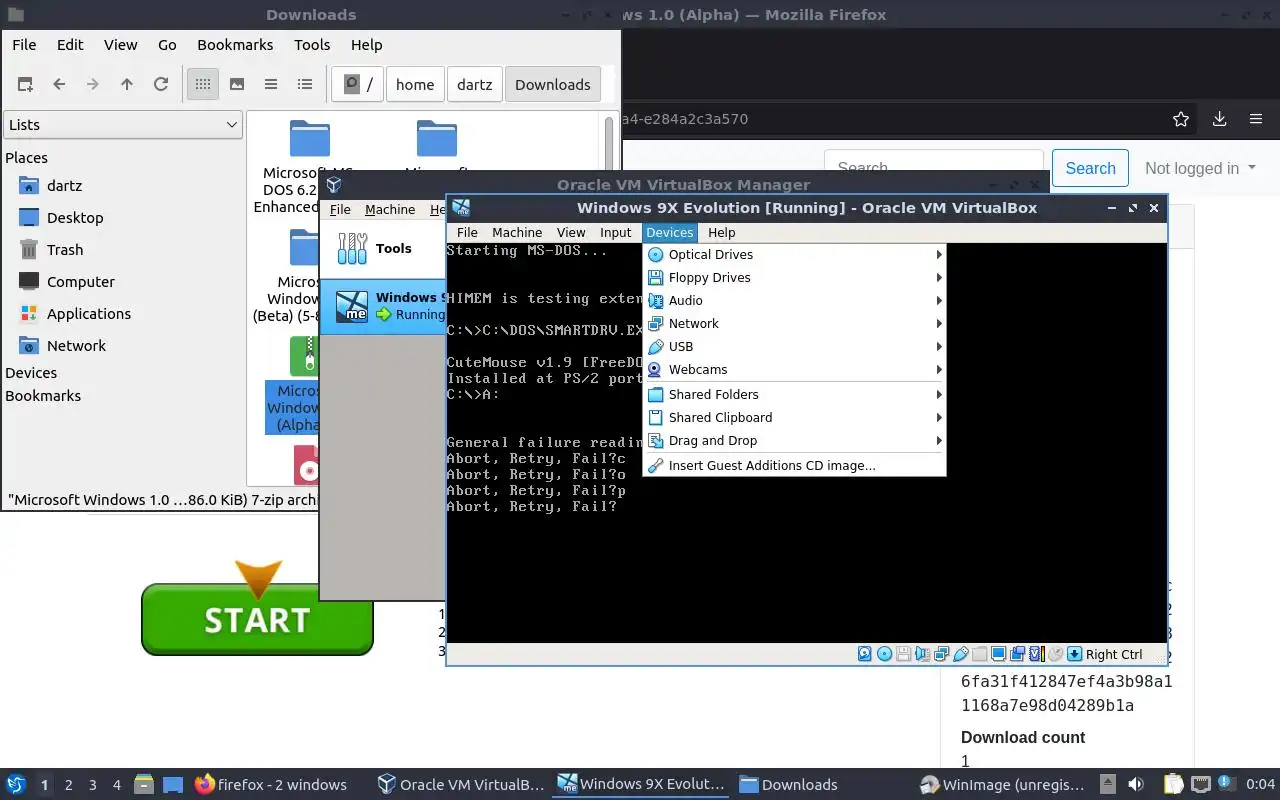Switch file manager to compact list view
This screenshot has width=1280, height=800.
271,85
